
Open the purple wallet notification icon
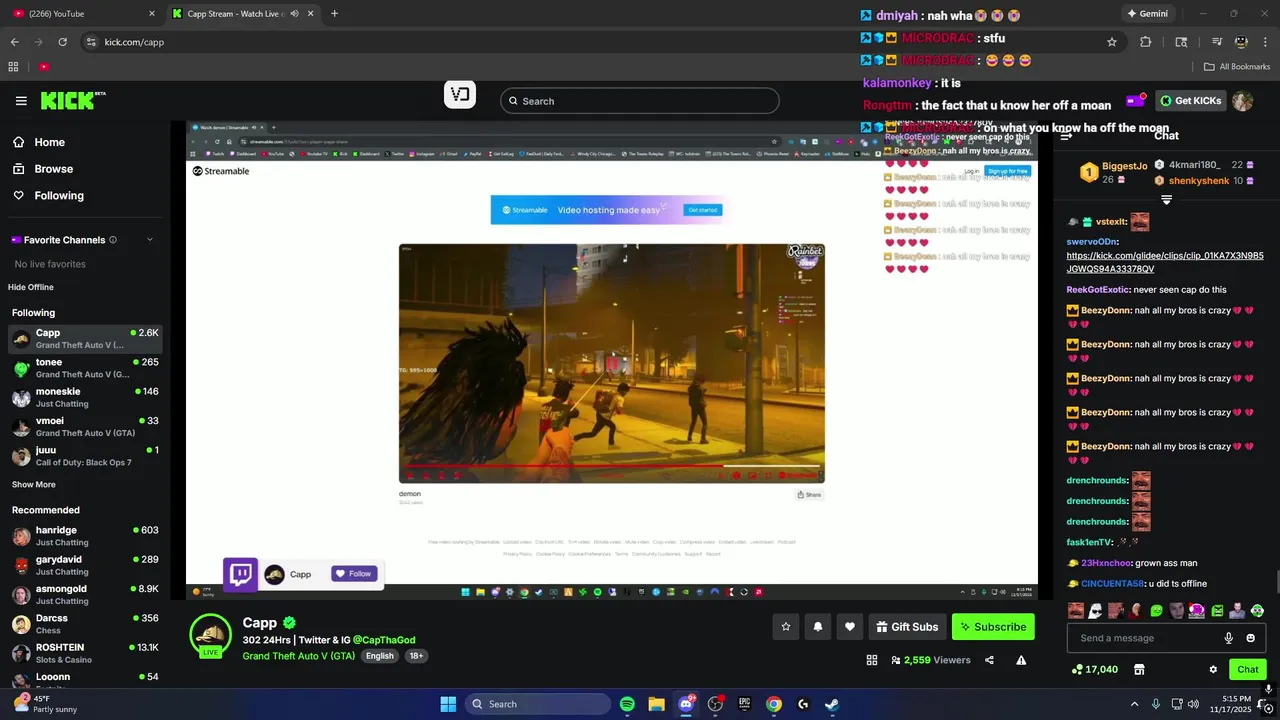[x=1135, y=101]
